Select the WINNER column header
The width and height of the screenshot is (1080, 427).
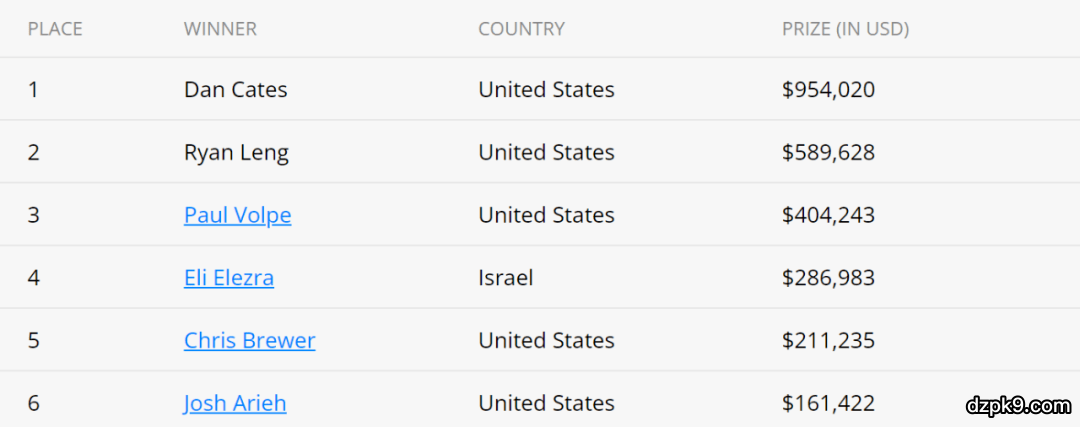(x=220, y=29)
